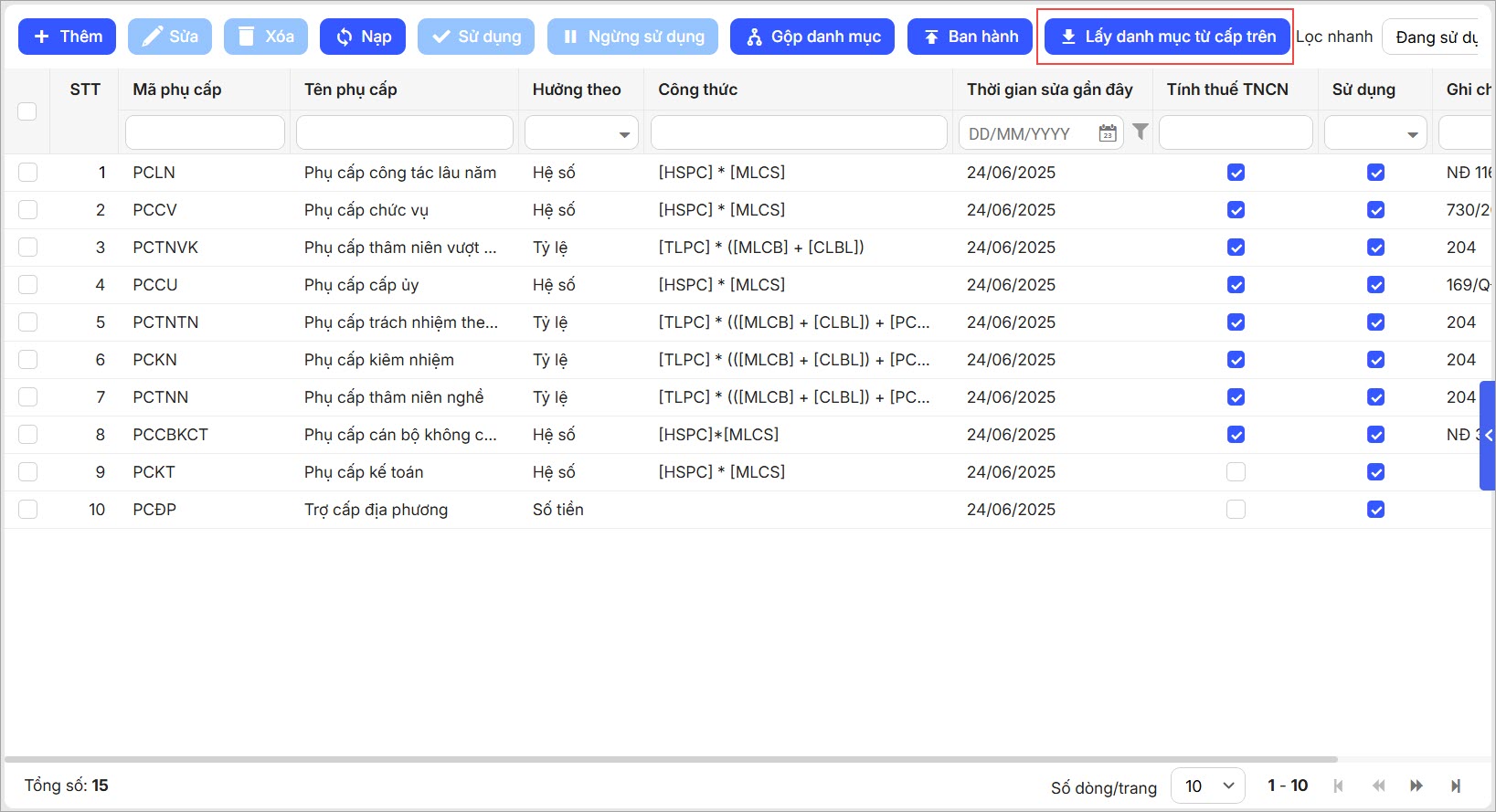Open the Sử dụng filter dropdown
Screen dimensions: 1496x812
[x=1375, y=133]
